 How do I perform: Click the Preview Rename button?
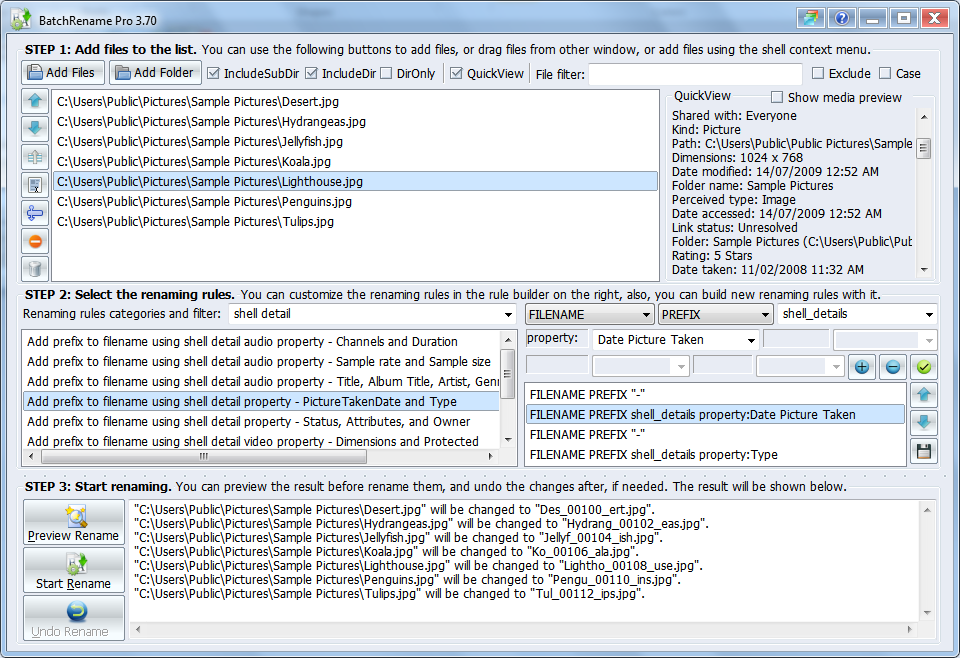tap(73, 522)
